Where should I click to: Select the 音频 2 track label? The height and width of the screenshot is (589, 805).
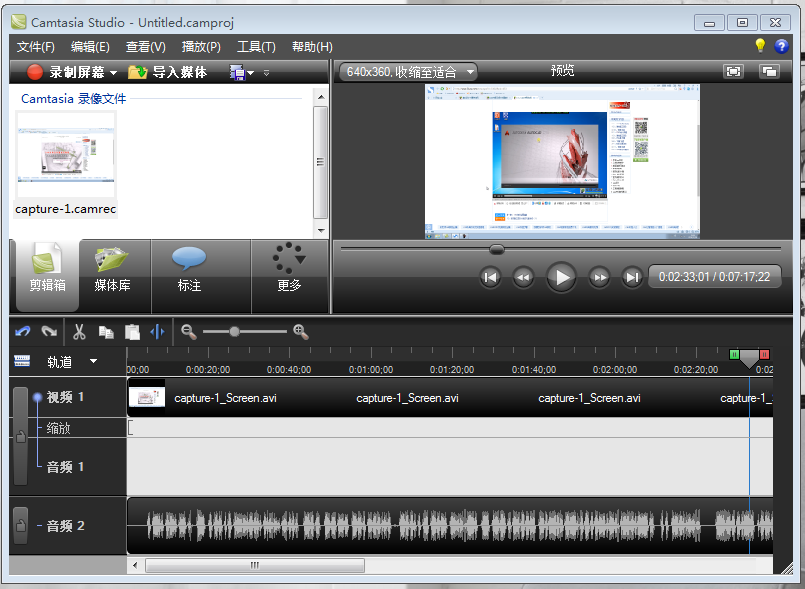(65, 526)
